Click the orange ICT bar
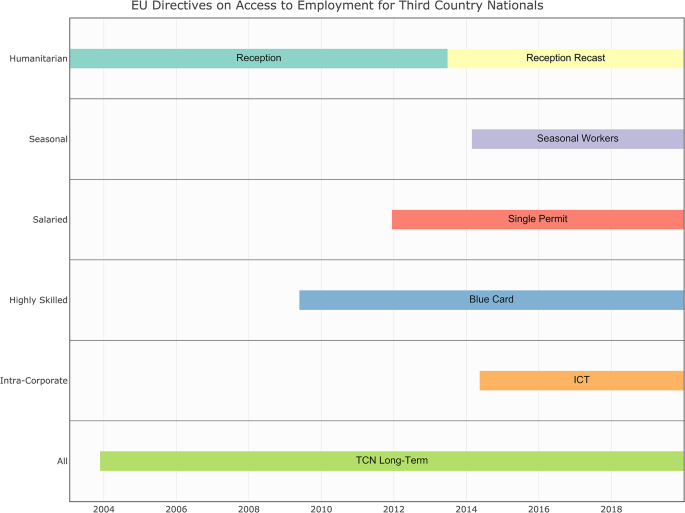685x513 pixels. pyautogui.click(x=582, y=380)
